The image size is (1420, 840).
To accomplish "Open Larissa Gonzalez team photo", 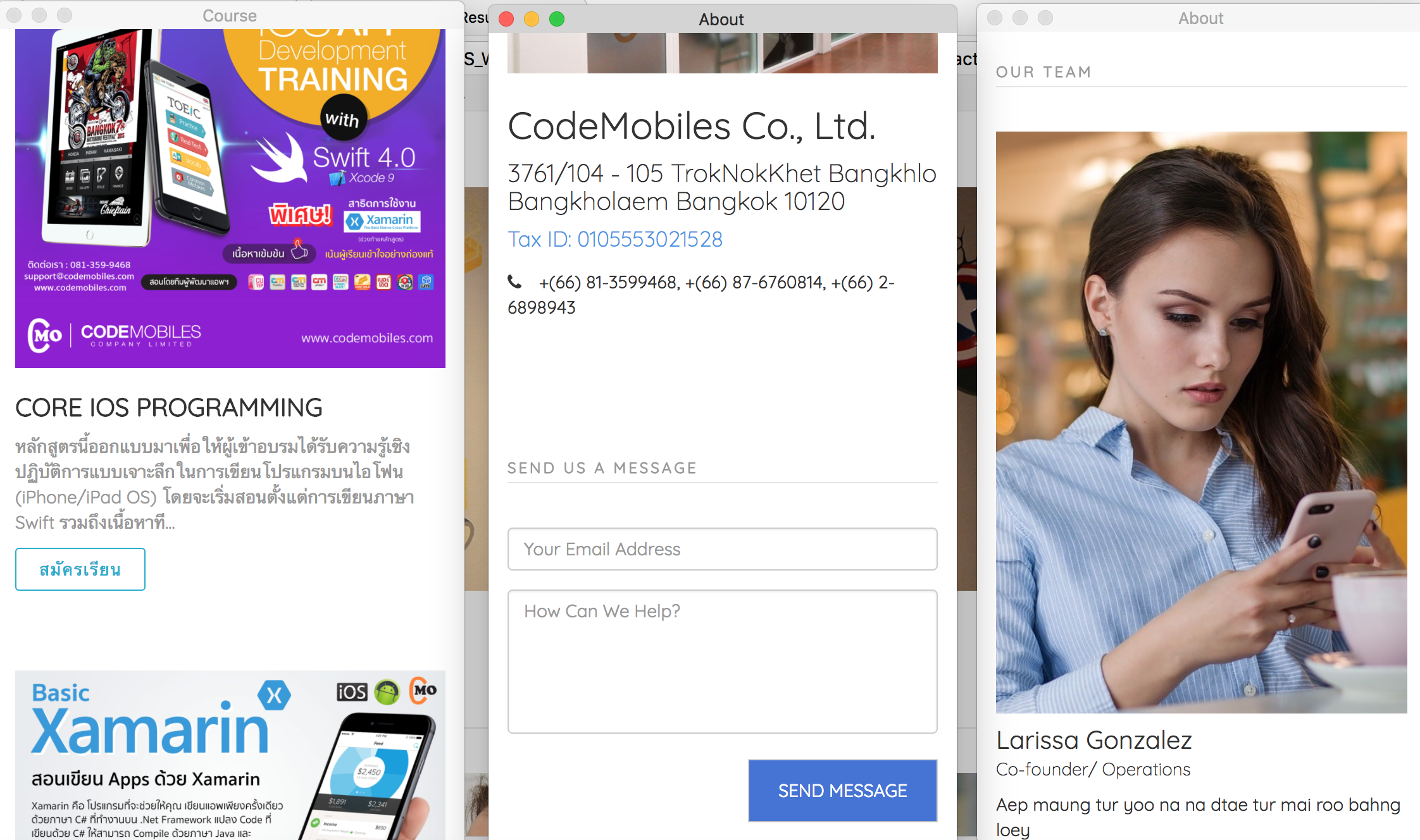I will (x=1201, y=423).
